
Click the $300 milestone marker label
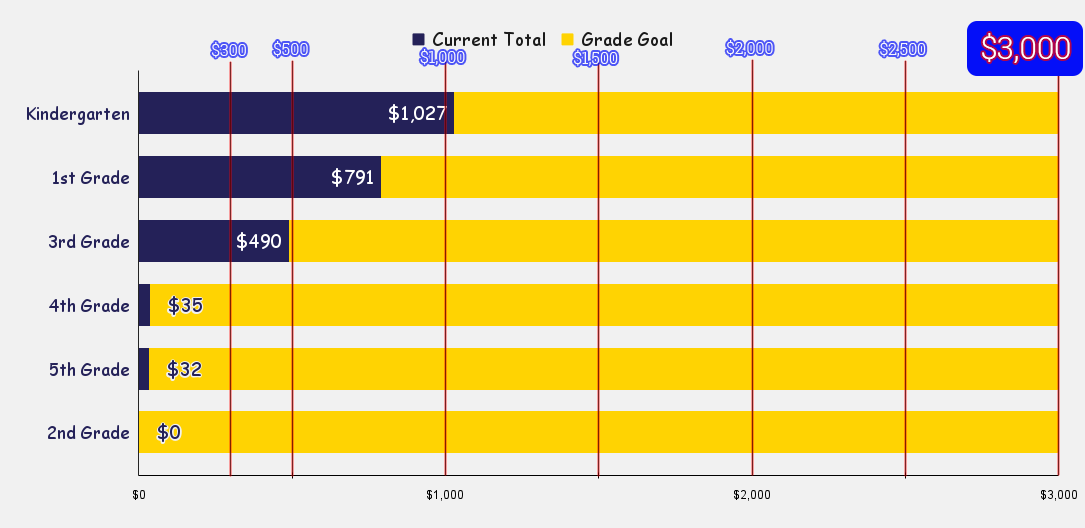pos(229,50)
